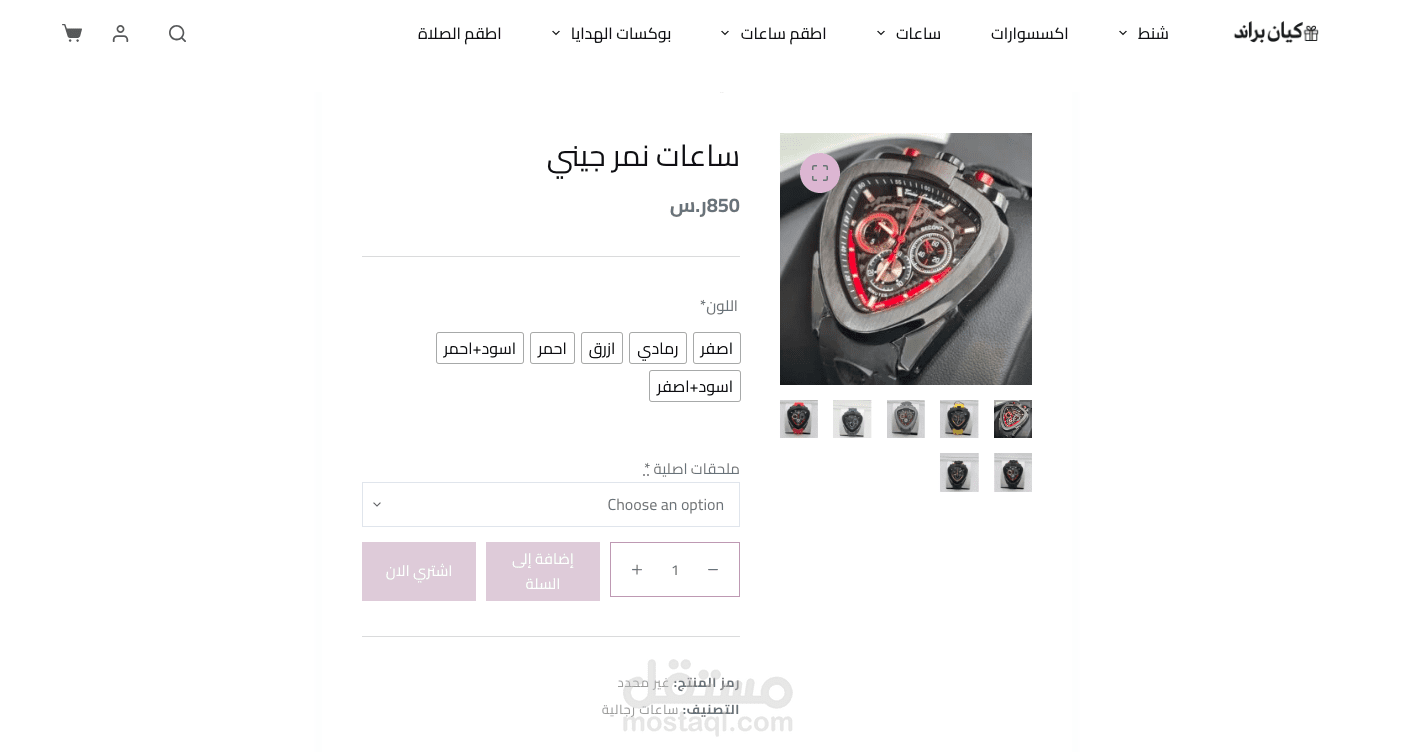Screen dimensions: 1417x752
Task: Click the كيان براند logo
Action: coord(1276,33)
